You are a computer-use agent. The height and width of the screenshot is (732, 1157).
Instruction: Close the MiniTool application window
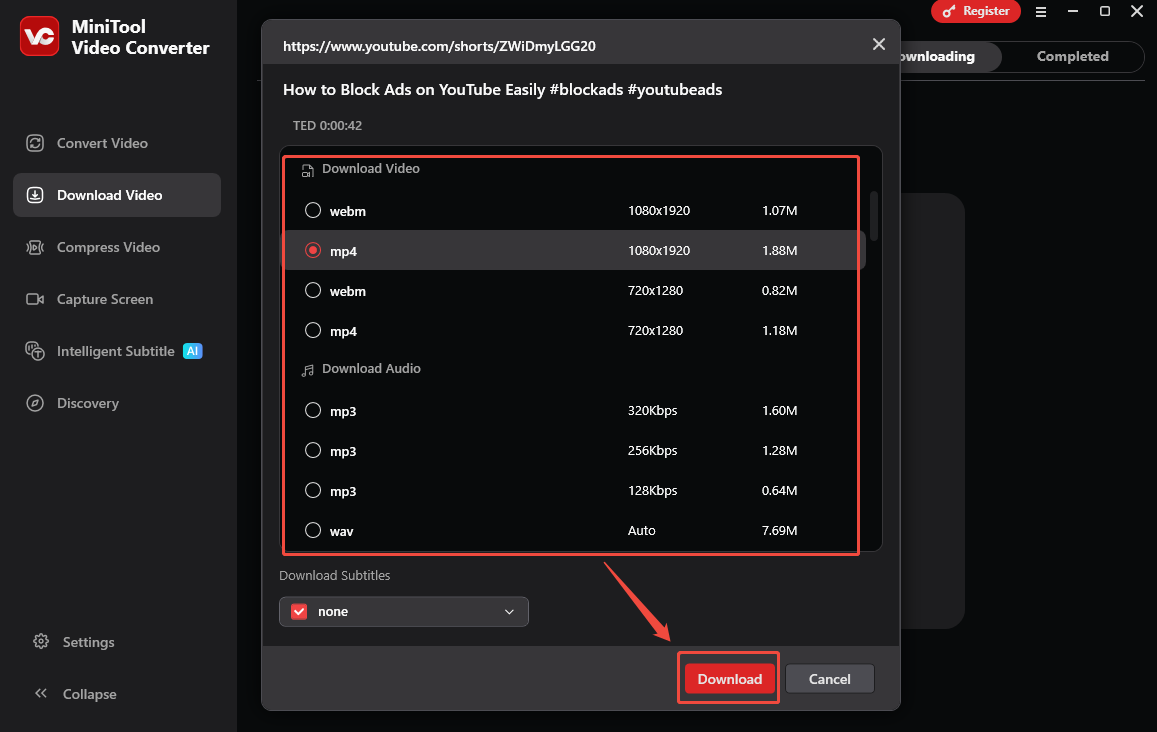pyautogui.click(x=1137, y=11)
